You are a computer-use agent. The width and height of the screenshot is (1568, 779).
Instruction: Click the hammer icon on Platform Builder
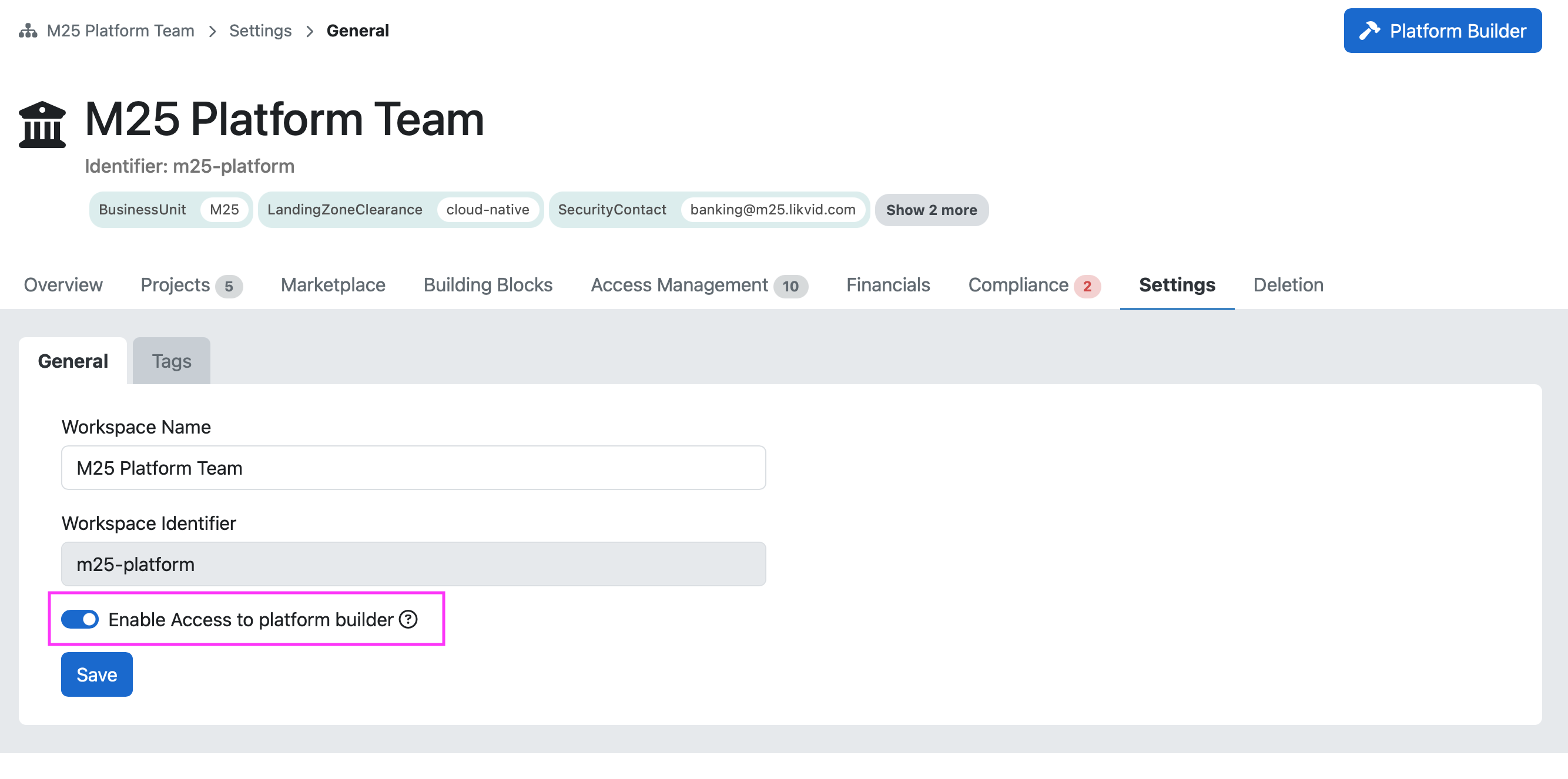(x=1369, y=31)
